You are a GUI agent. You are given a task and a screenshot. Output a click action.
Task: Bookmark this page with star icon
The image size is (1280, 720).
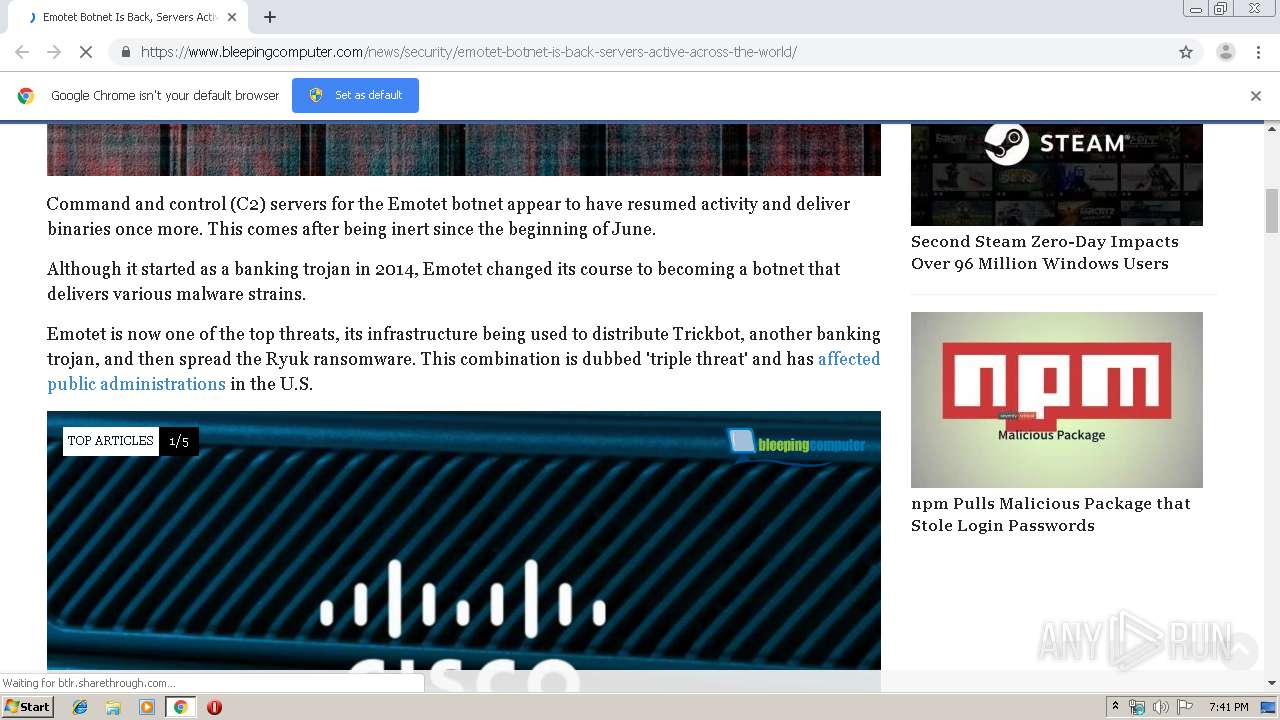pyautogui.click(x=1186, y=52)
